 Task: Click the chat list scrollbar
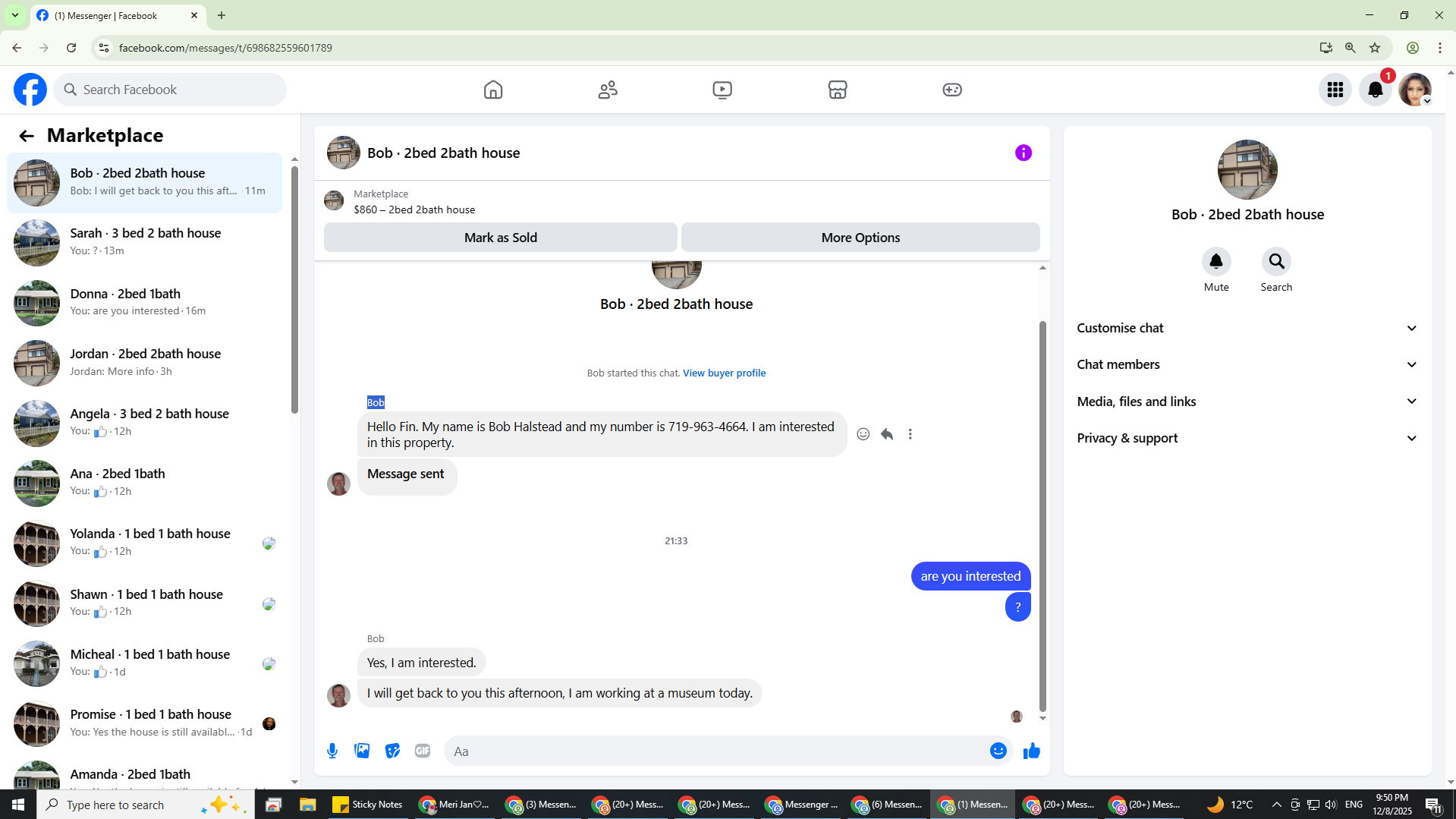pyautogui.click(x=294, y=288)
